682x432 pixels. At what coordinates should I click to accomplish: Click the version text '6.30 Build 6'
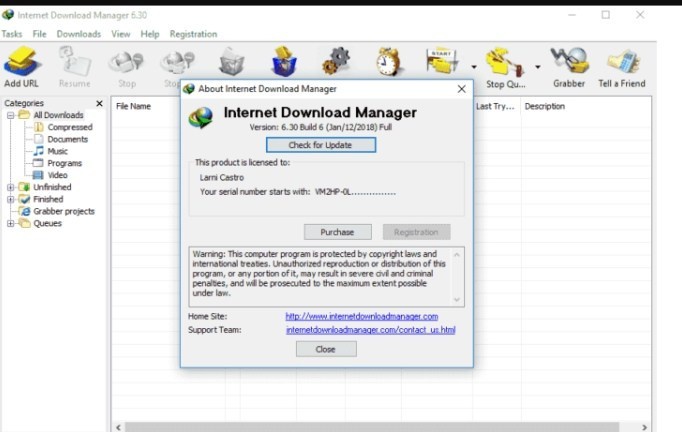pos(302,127)
